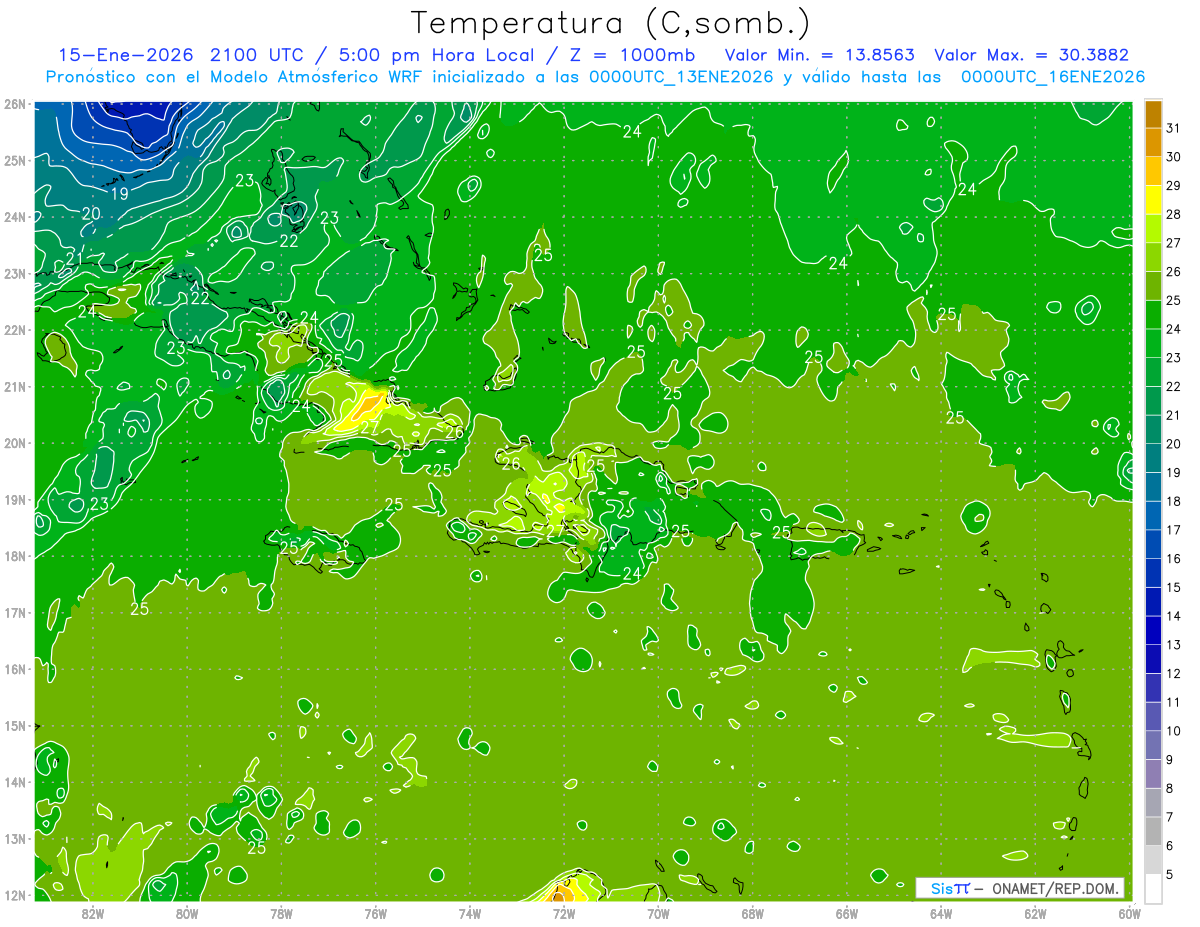This screenshot has width=1200, height=927.
Task: Click the 0000UTC_16ENE2026 valid-until text
Action: (1053, 77)
